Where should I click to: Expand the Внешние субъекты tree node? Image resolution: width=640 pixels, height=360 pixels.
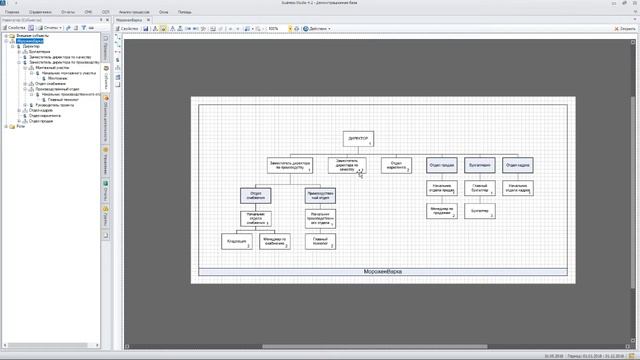tap(6, 36)
